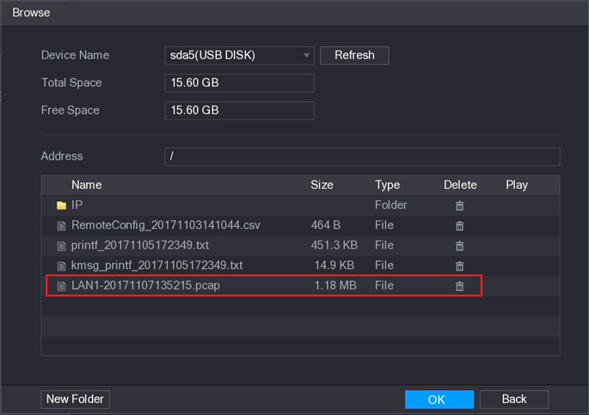Click trash icon for kmsg_printf_20171105172349.txt

[x=459, y=266]
